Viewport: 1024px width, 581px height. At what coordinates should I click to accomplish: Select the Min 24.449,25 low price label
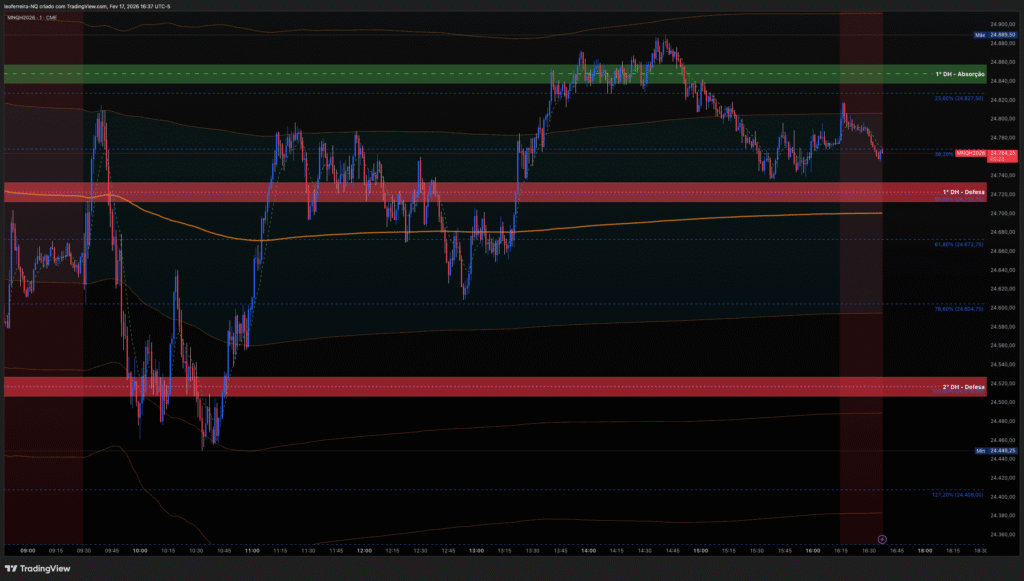coord(996,450)
